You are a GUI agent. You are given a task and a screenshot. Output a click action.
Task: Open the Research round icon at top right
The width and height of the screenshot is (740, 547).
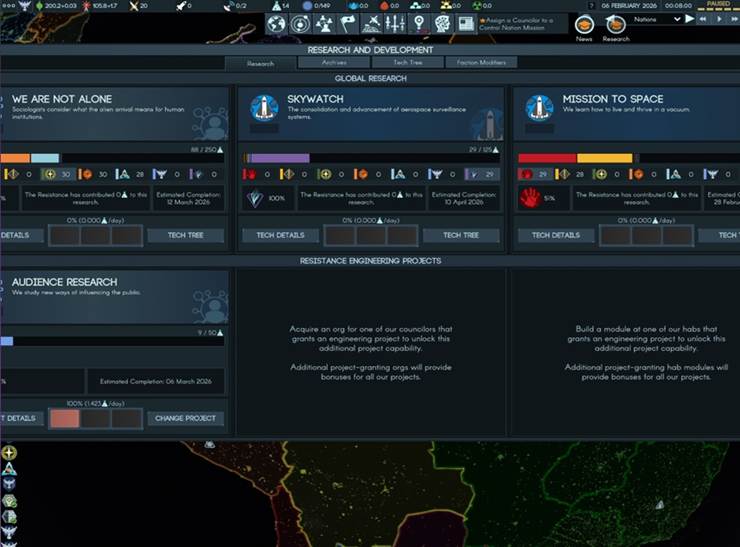616,24
